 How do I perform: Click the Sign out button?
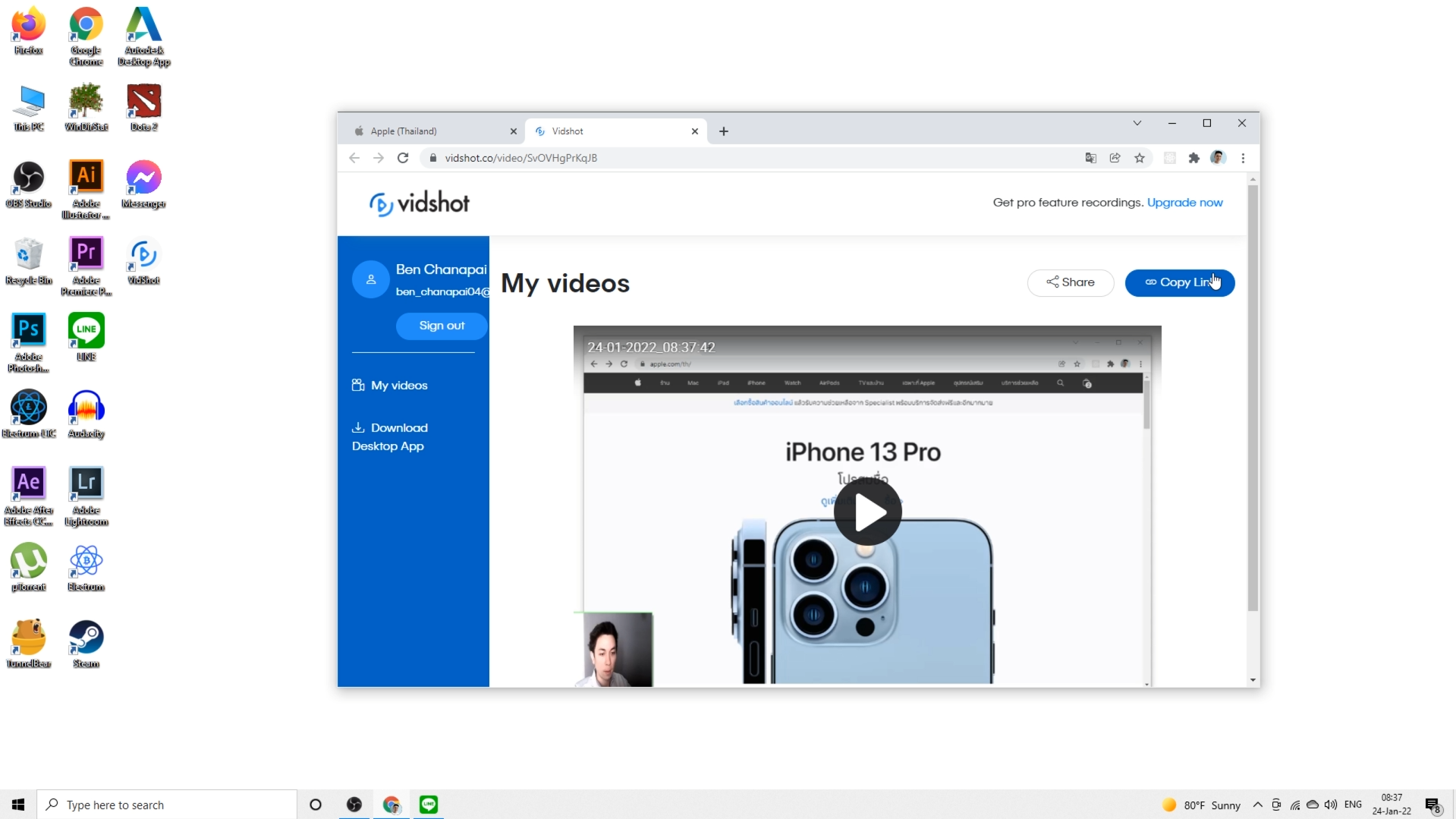pyautogui.click(x=442, y=326)
